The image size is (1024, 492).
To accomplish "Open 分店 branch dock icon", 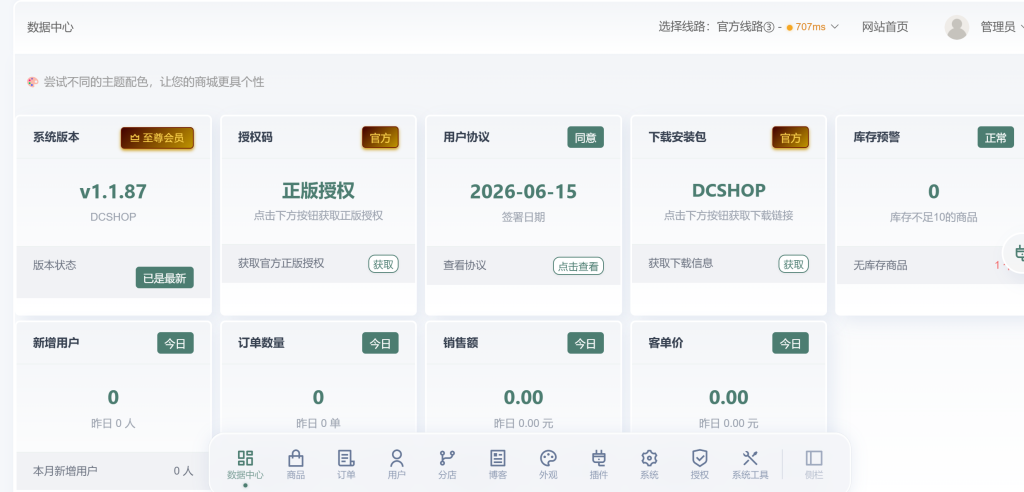I will [447, 465].
